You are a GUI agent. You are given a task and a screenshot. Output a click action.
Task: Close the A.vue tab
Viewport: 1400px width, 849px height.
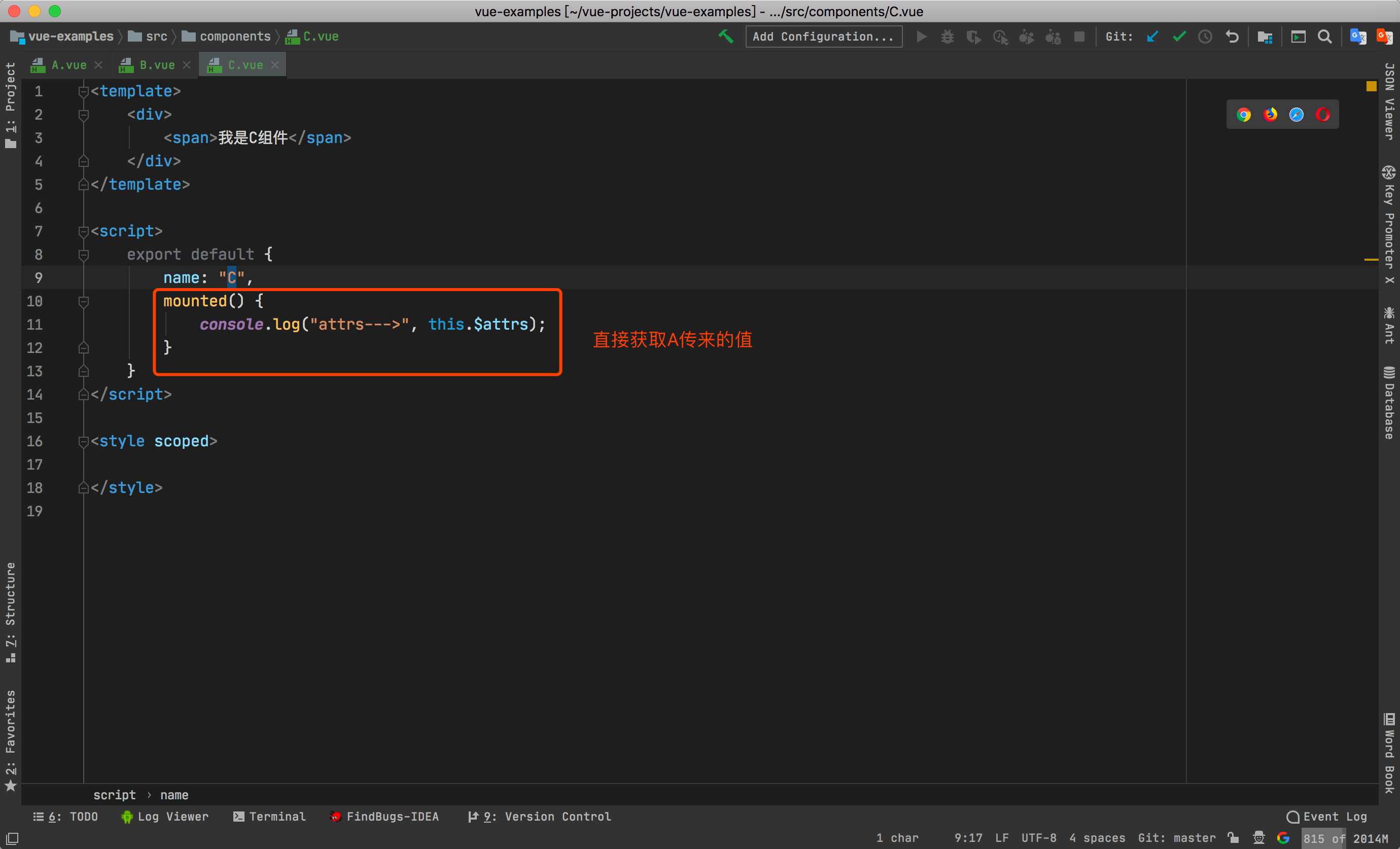point(98,65)
